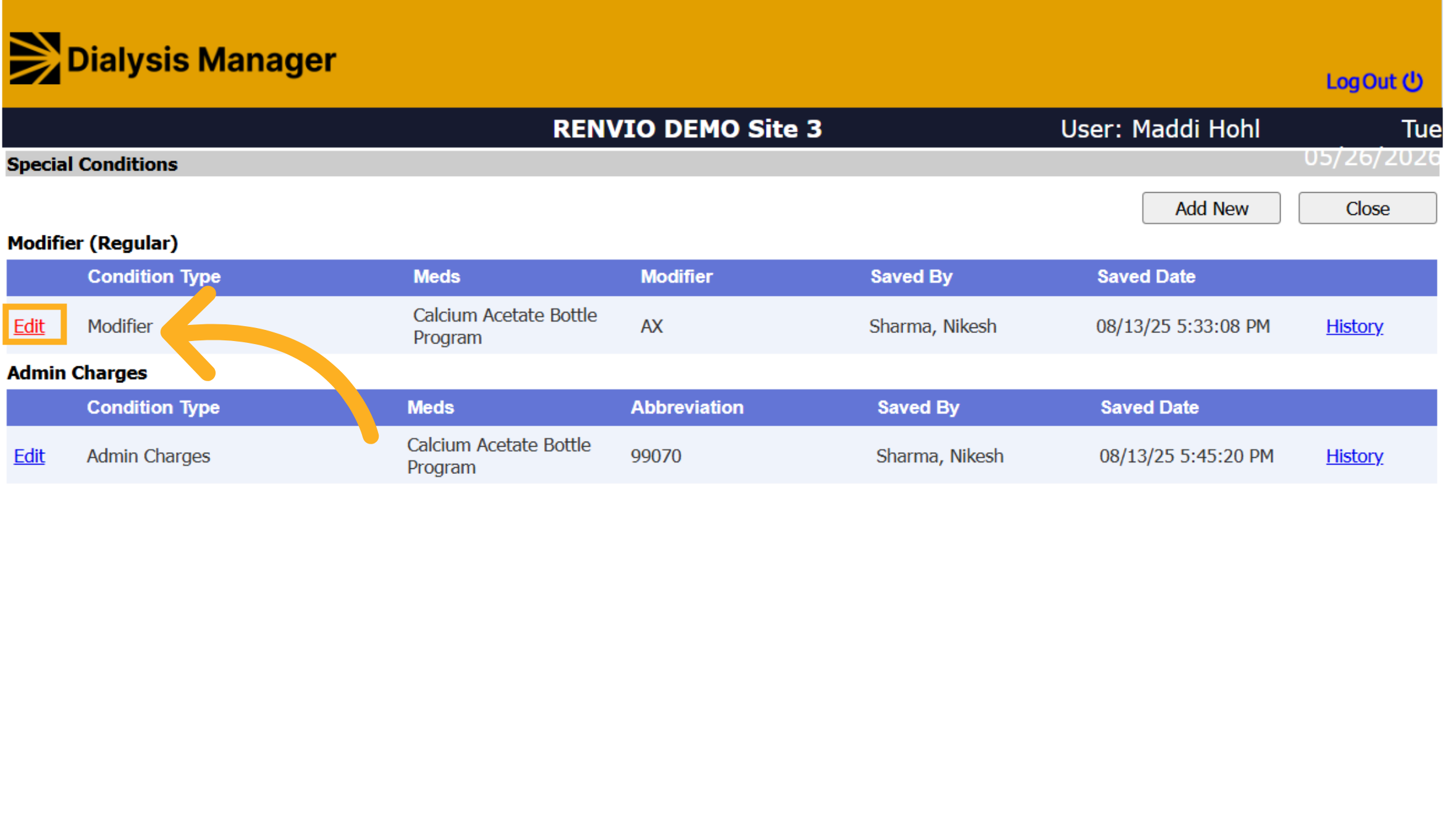The height and width of the screenshot is (834, 1456).
Task: Click the RENVIO DEMO Site 3 title
Action: point(687,128)
